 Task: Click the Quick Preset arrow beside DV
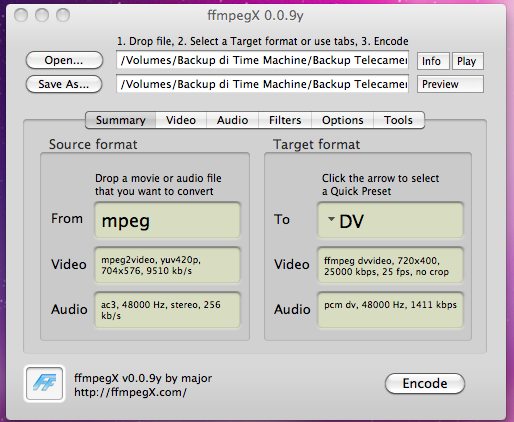coord(331,219)
